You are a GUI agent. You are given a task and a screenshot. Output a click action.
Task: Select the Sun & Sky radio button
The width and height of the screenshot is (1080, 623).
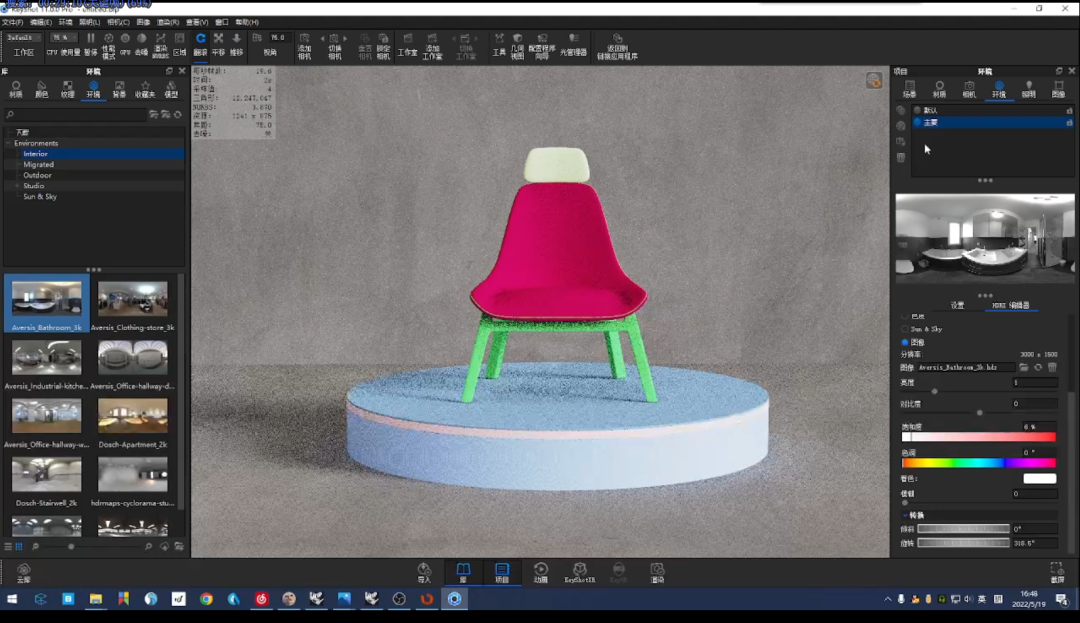906,329
